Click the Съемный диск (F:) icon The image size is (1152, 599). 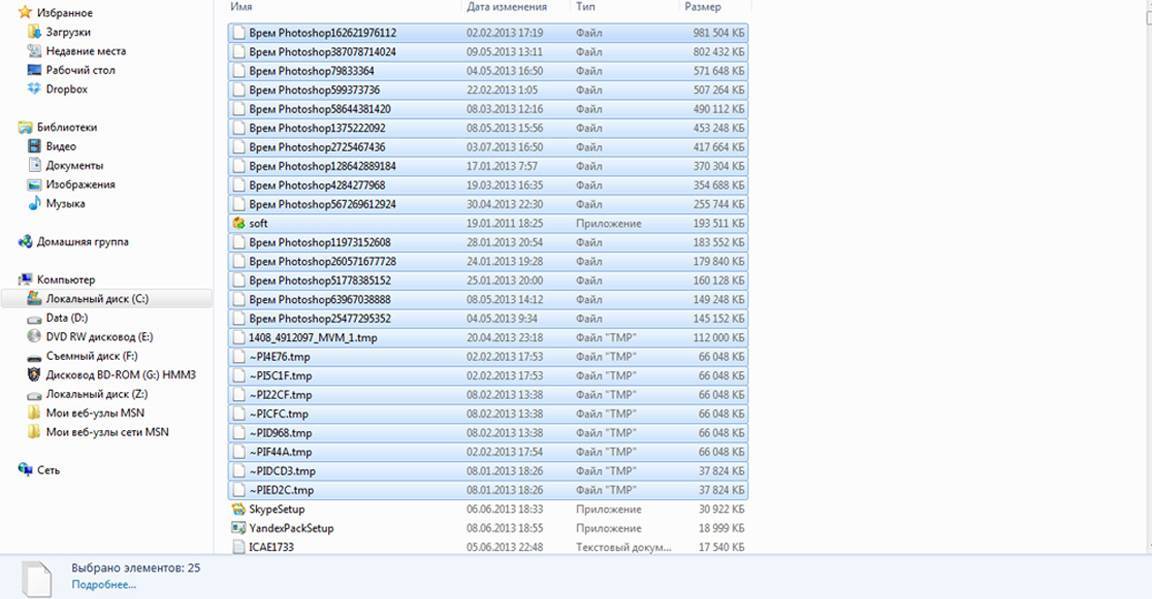coord(34,356)
